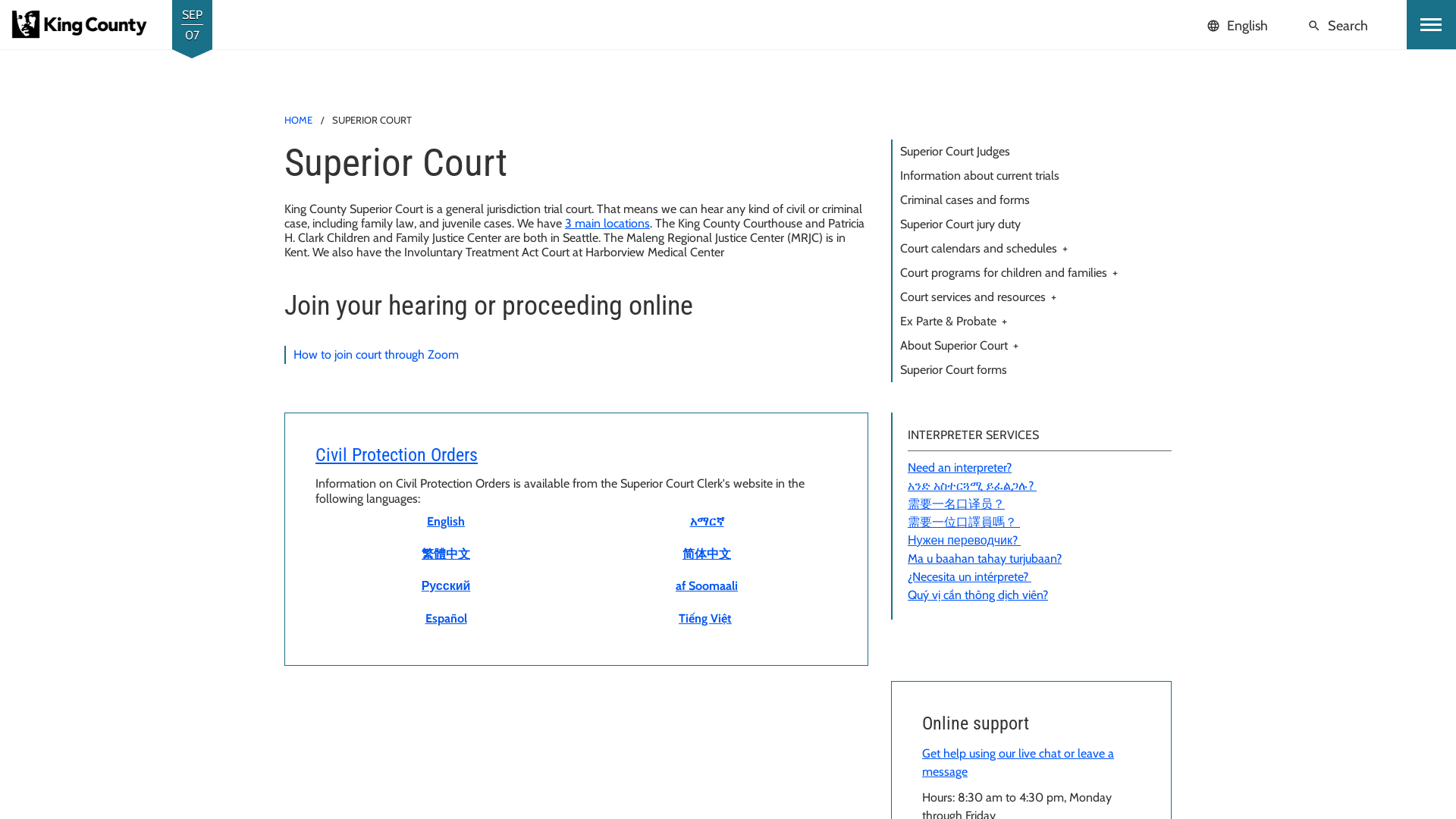Toggle Court services and resources section
Screen dimensions: 1456x819
coord(1054,296)
